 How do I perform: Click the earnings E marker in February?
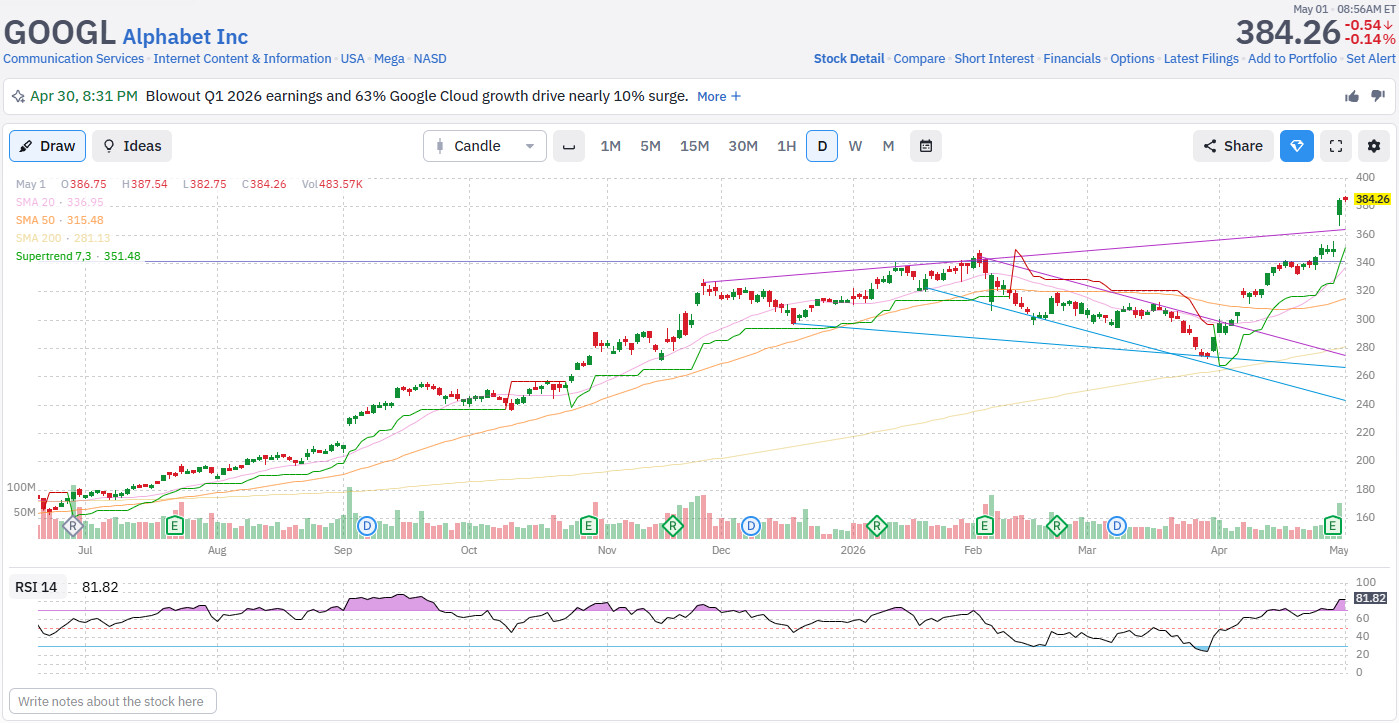(984, 525)
